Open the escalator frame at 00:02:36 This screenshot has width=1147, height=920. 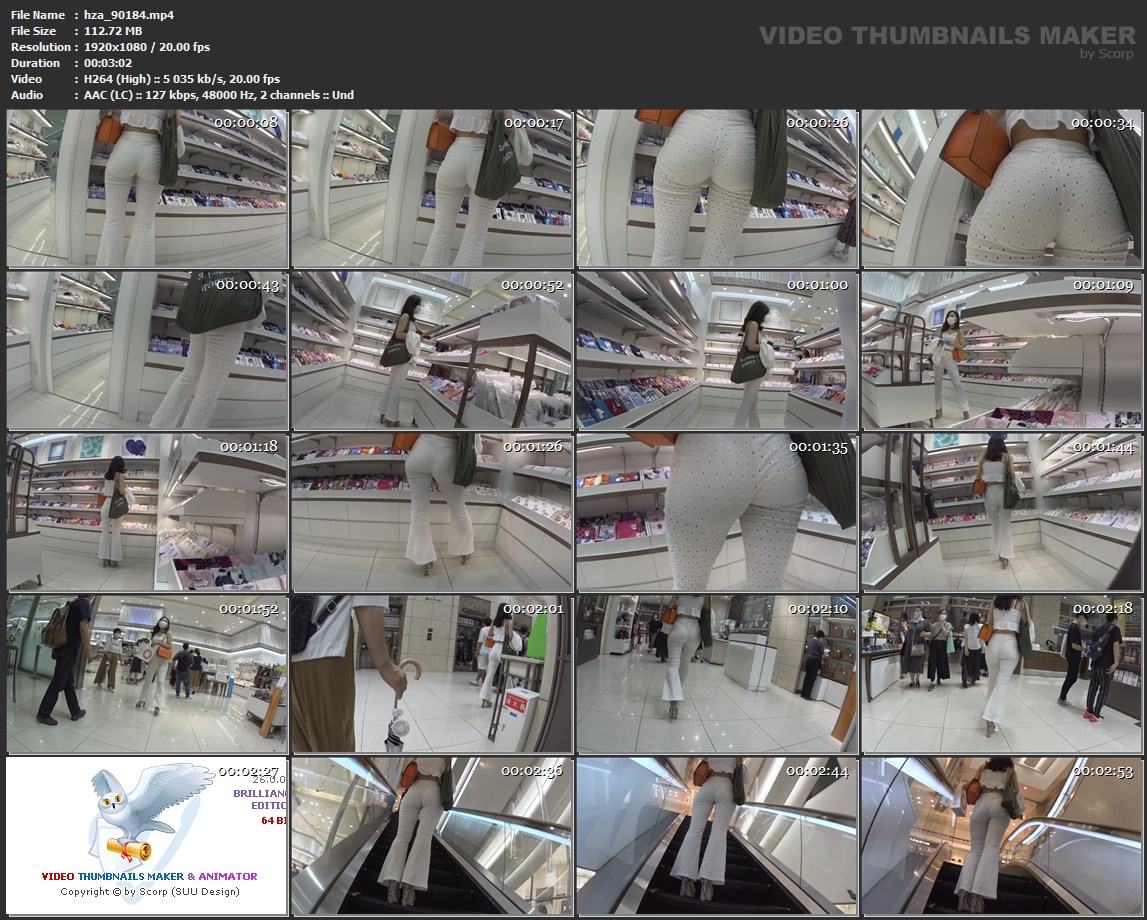pyautogui.click(x=432, y=836)
